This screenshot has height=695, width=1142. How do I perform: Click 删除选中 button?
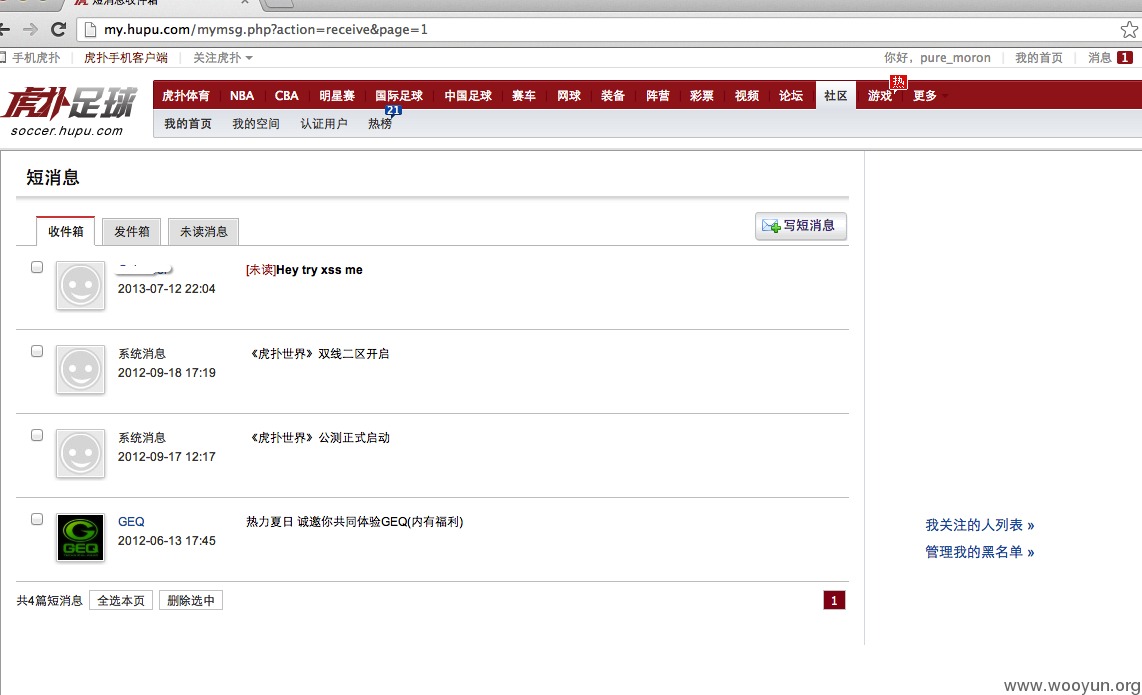(x=191, y=600)
